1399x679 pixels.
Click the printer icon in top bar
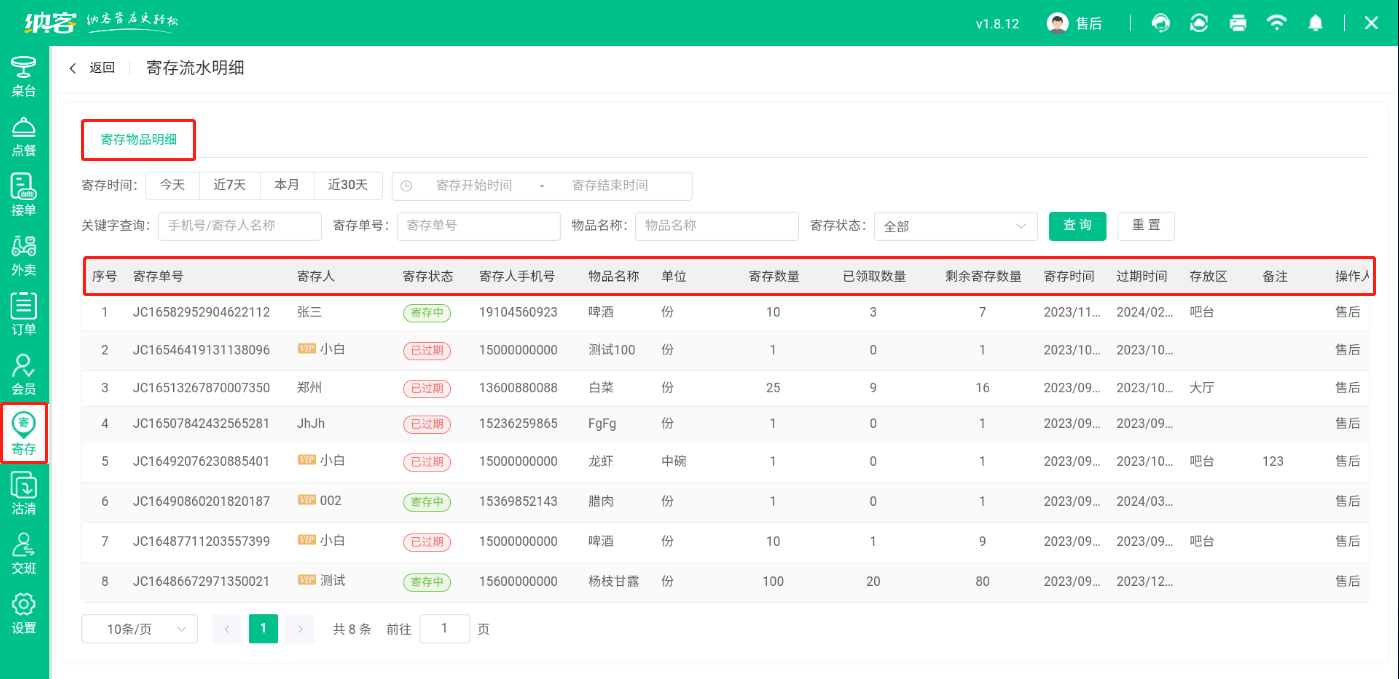pos(1238,23)
